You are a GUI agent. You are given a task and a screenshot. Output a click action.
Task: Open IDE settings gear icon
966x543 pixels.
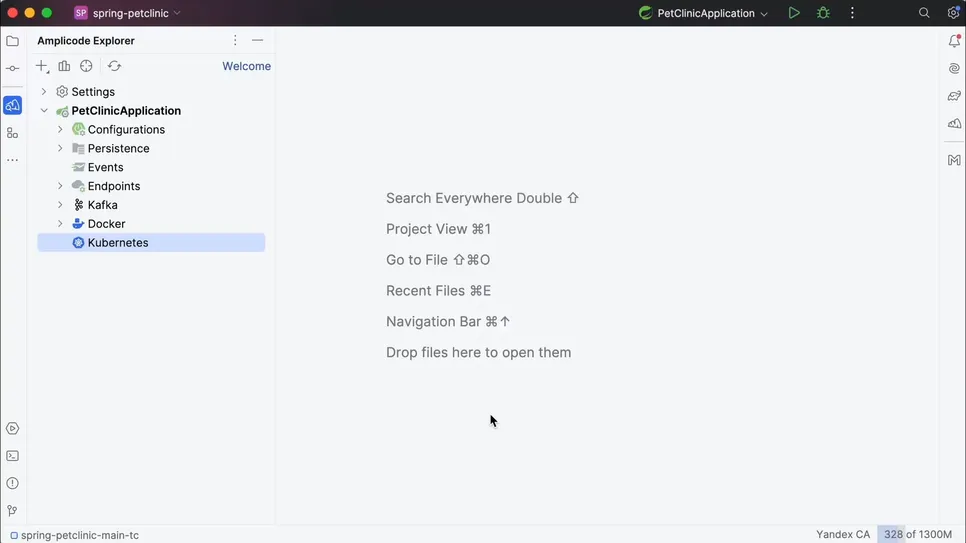point(953,13)
